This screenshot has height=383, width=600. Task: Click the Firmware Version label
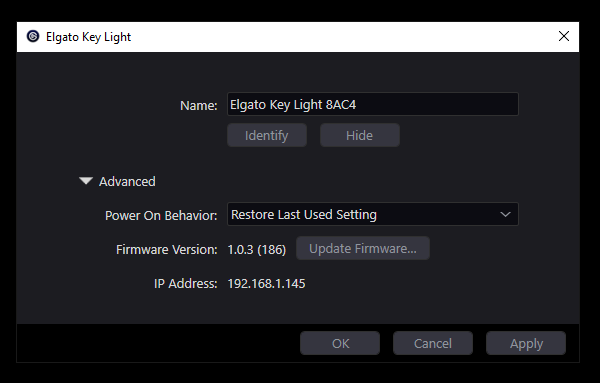[166, 249]
